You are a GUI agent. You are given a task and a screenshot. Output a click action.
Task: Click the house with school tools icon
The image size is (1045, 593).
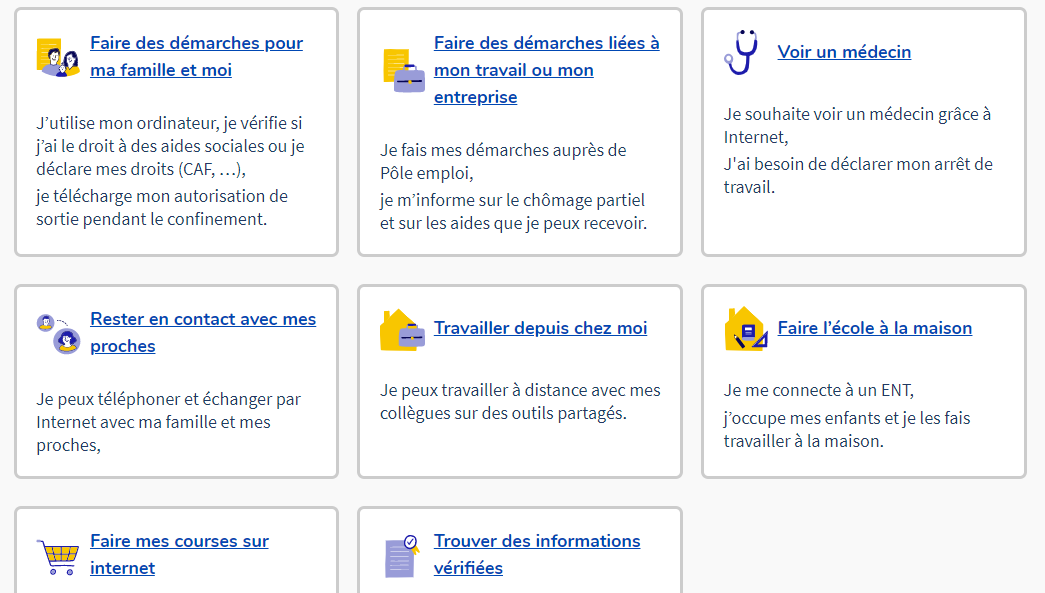pos(746,329)
